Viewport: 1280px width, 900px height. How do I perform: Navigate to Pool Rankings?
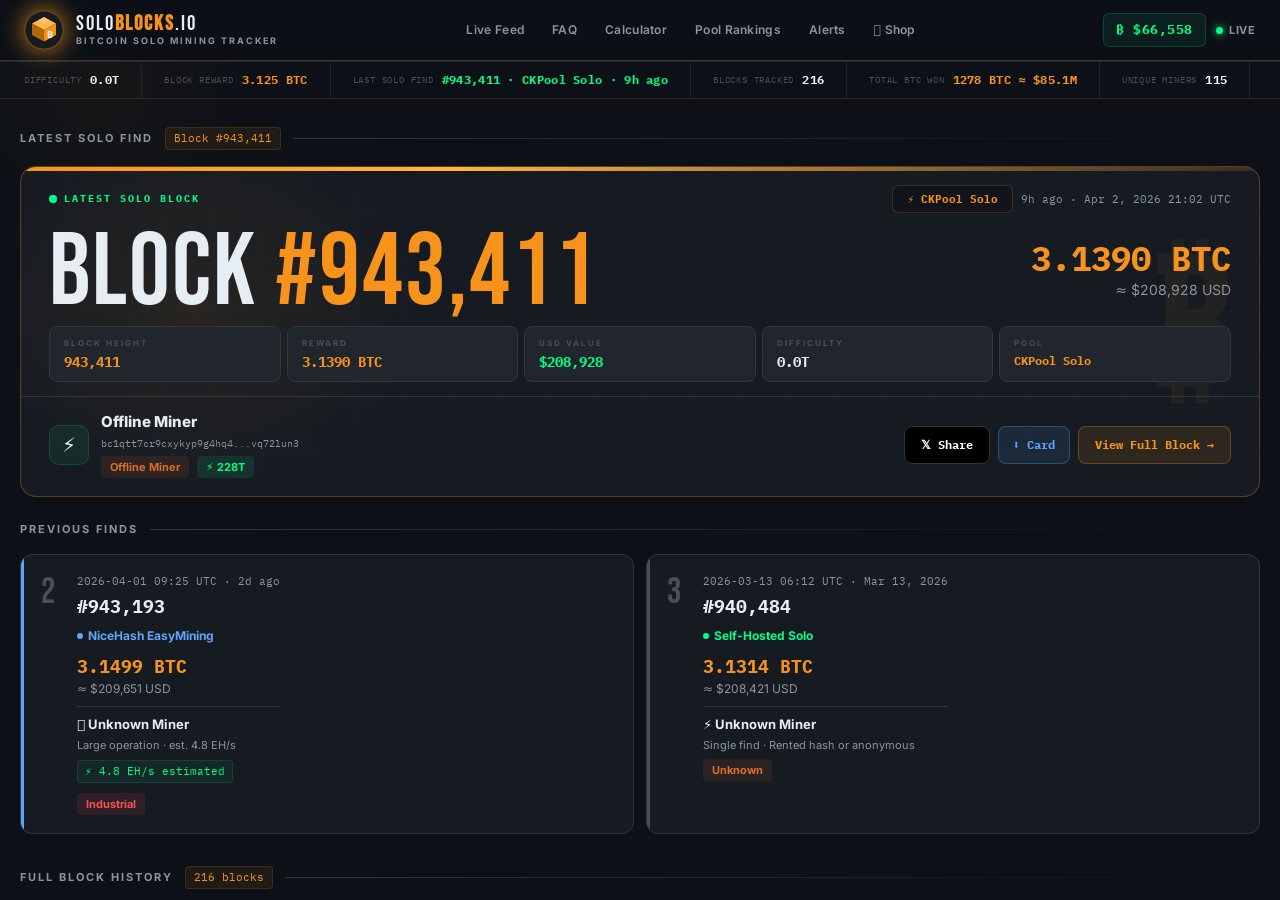click(737, 30)
